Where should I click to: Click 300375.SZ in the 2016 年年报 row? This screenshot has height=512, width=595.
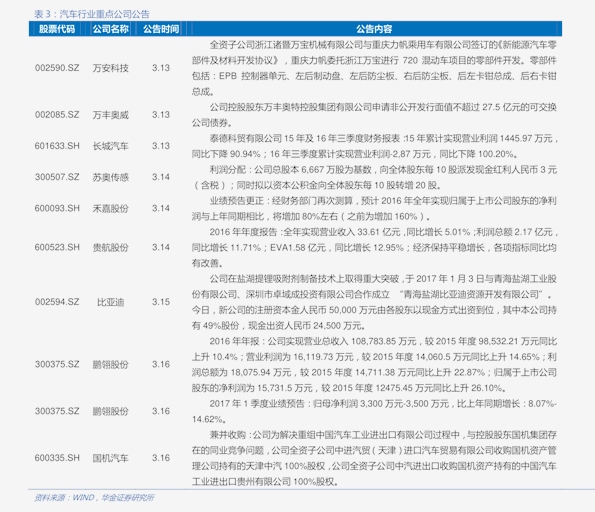(x=57, y=364)
